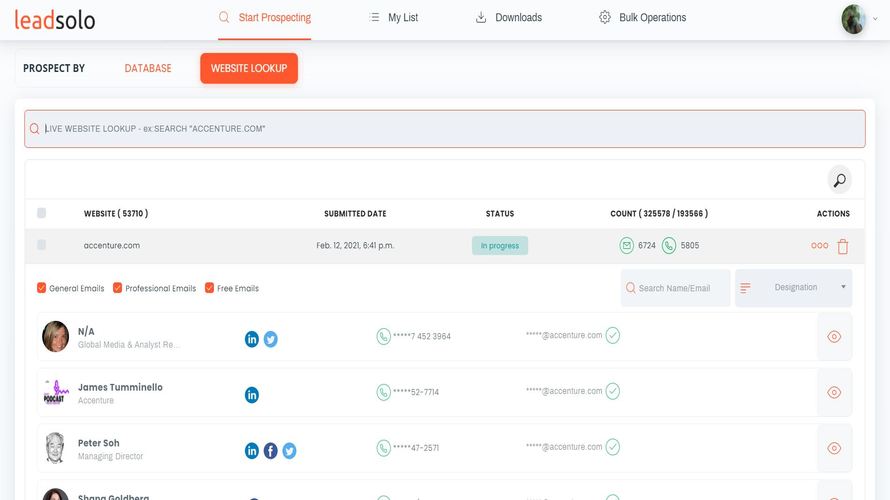Image resolution: width=890 pixels, height=500 pixels.
Task: Click phone icon for James Tumminello
Action: (384, 392)
